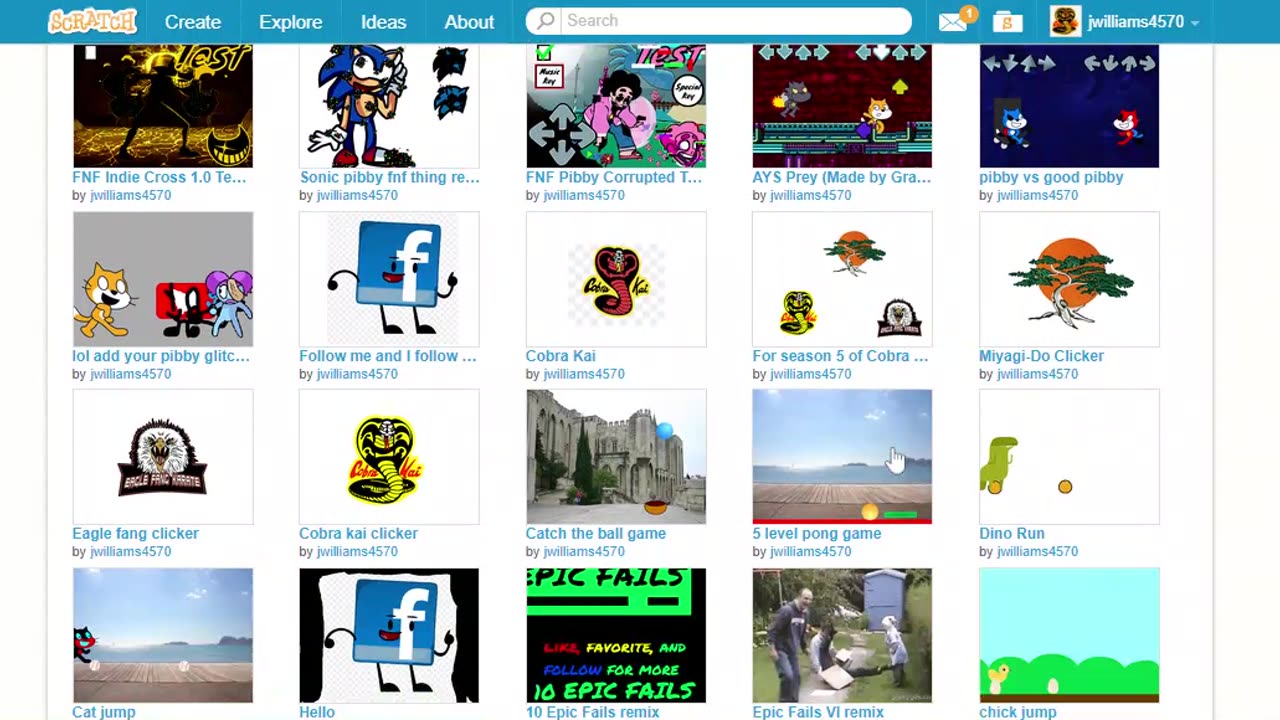
Task: Open Miyagi-Do Clicker thumbnail
Action: tap(1069, 279)
